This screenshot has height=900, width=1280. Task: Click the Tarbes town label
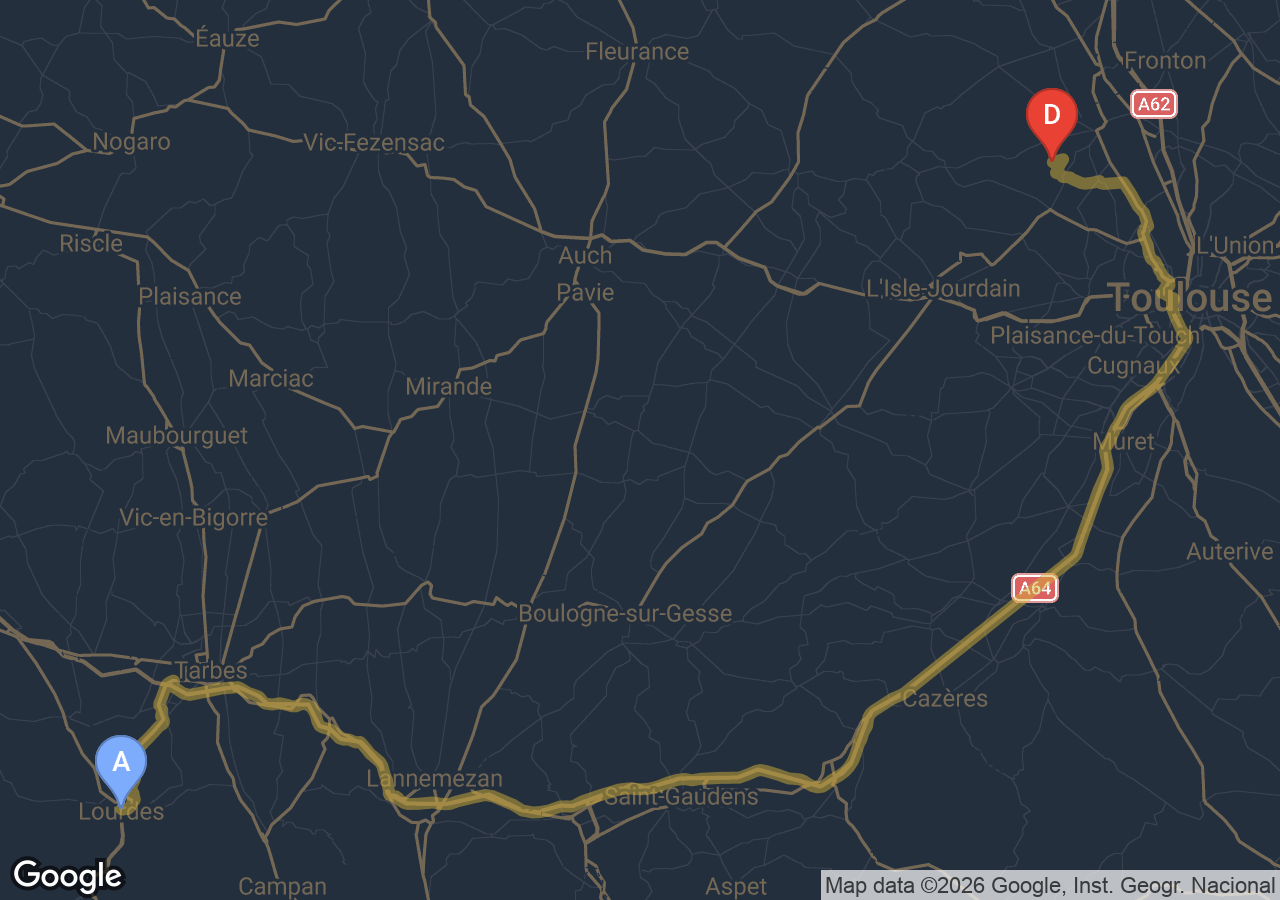coord(211,670)
